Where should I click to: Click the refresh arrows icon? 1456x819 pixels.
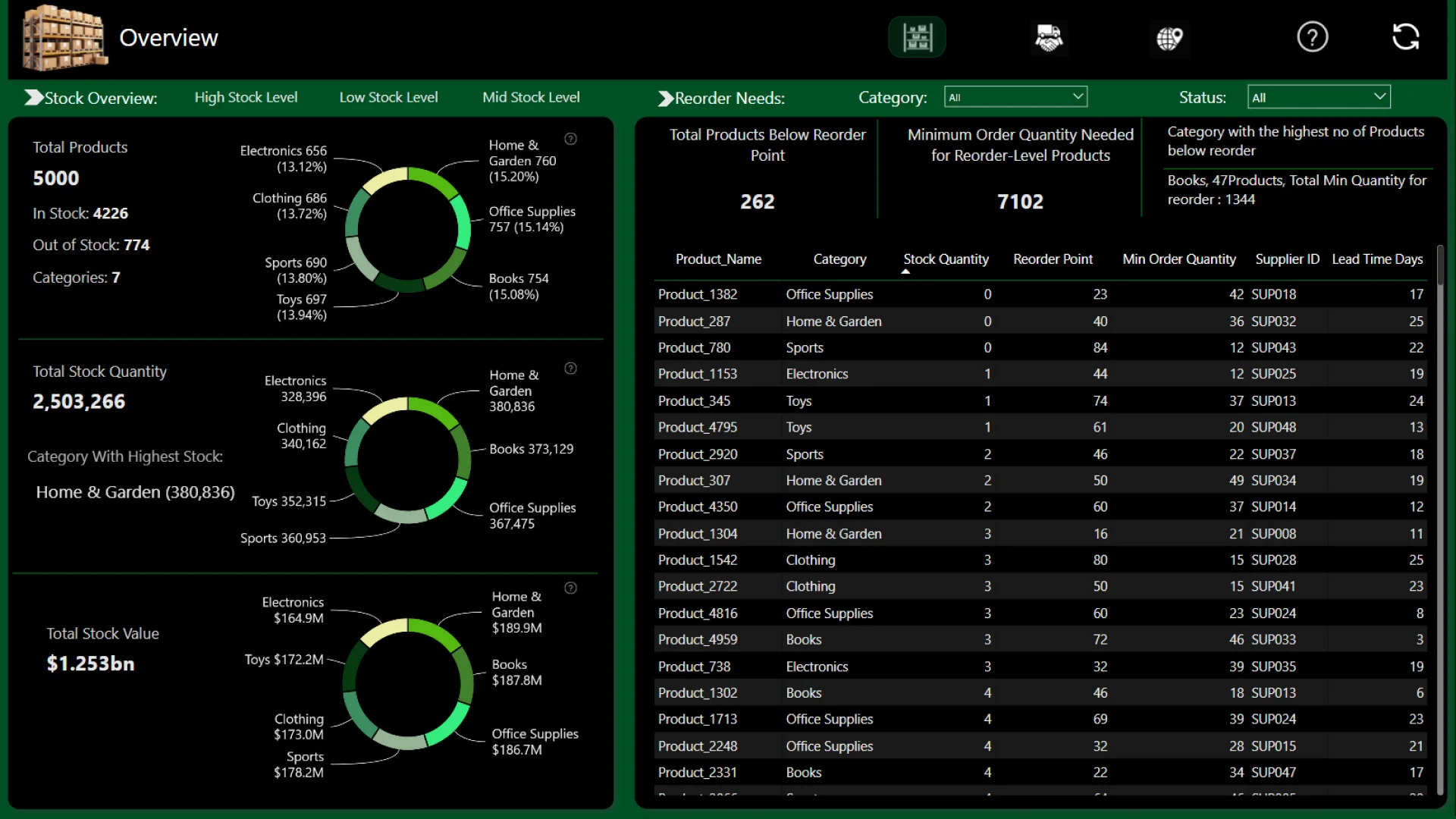tap(1405, 37)
